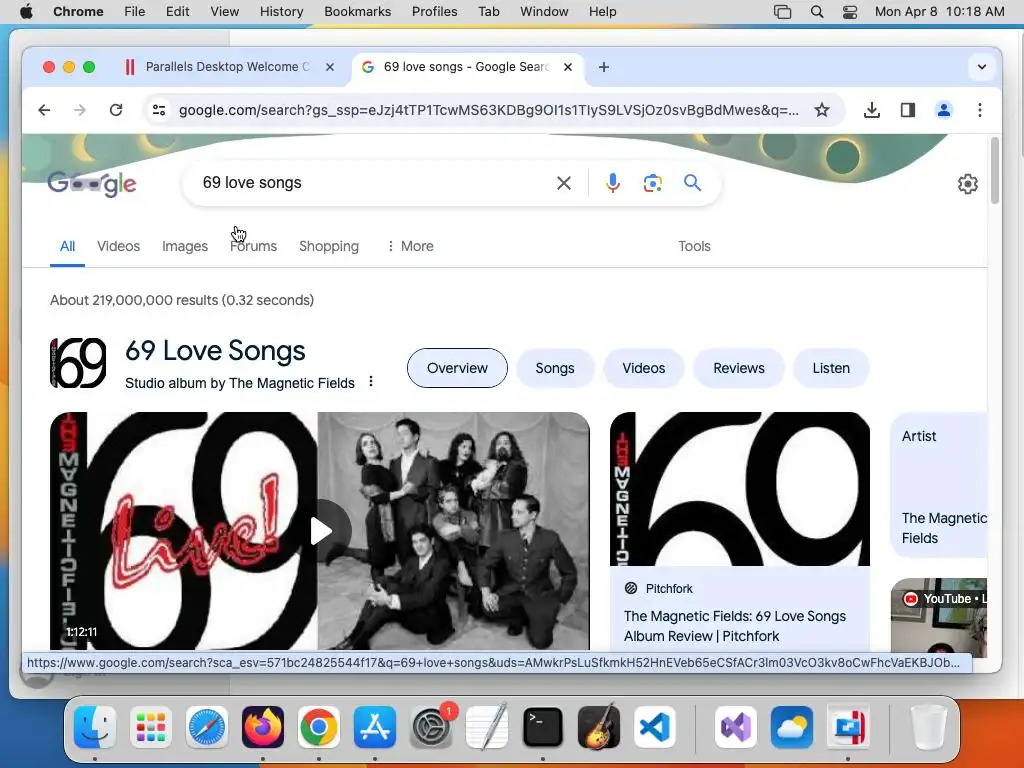Viewport: 1024px width, 768px height.
Task: Play the 69 Love Songs Live video
Action: (320, 531)
